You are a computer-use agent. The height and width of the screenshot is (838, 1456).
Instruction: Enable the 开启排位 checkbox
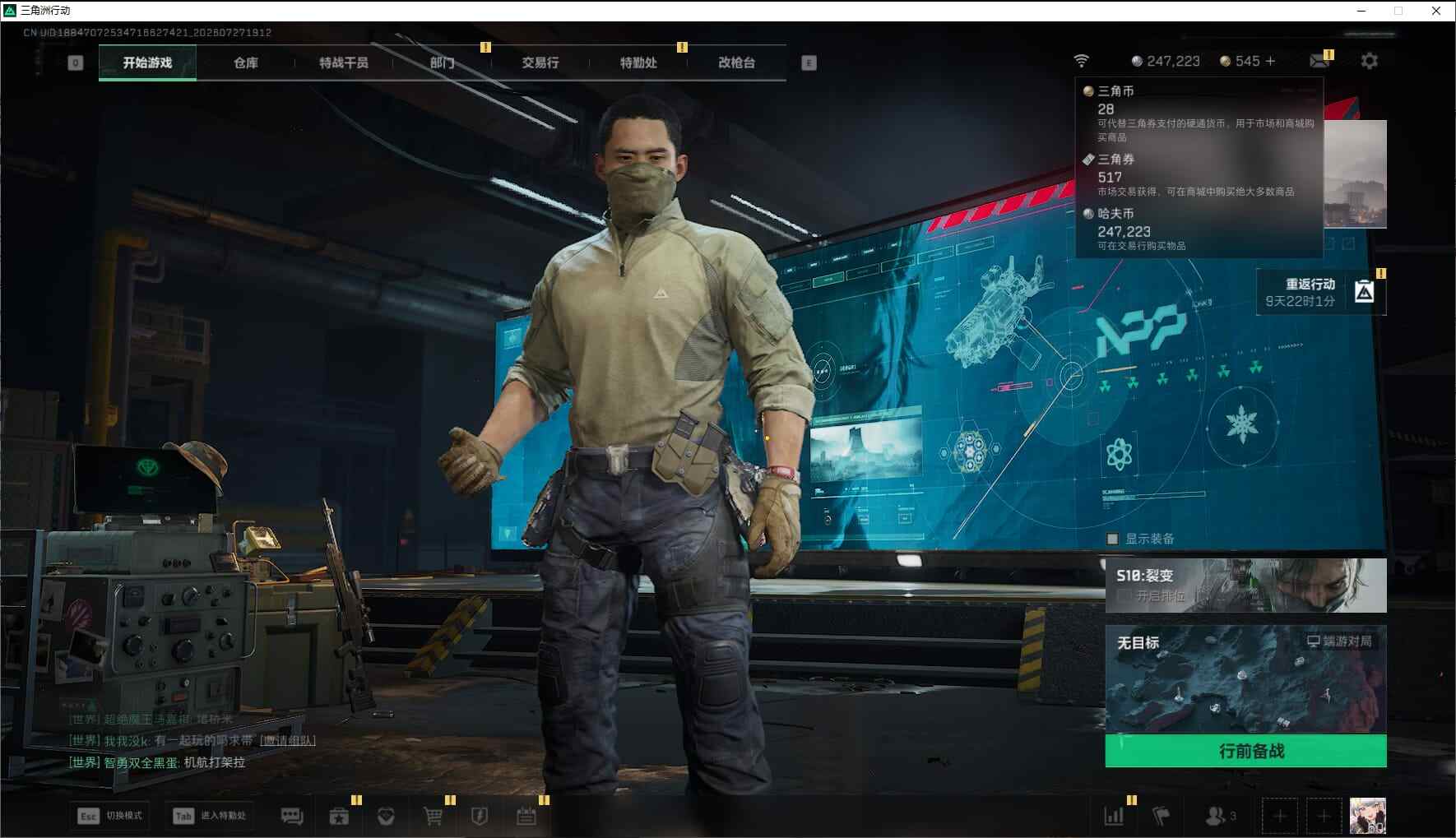[x=1124, y=595]
